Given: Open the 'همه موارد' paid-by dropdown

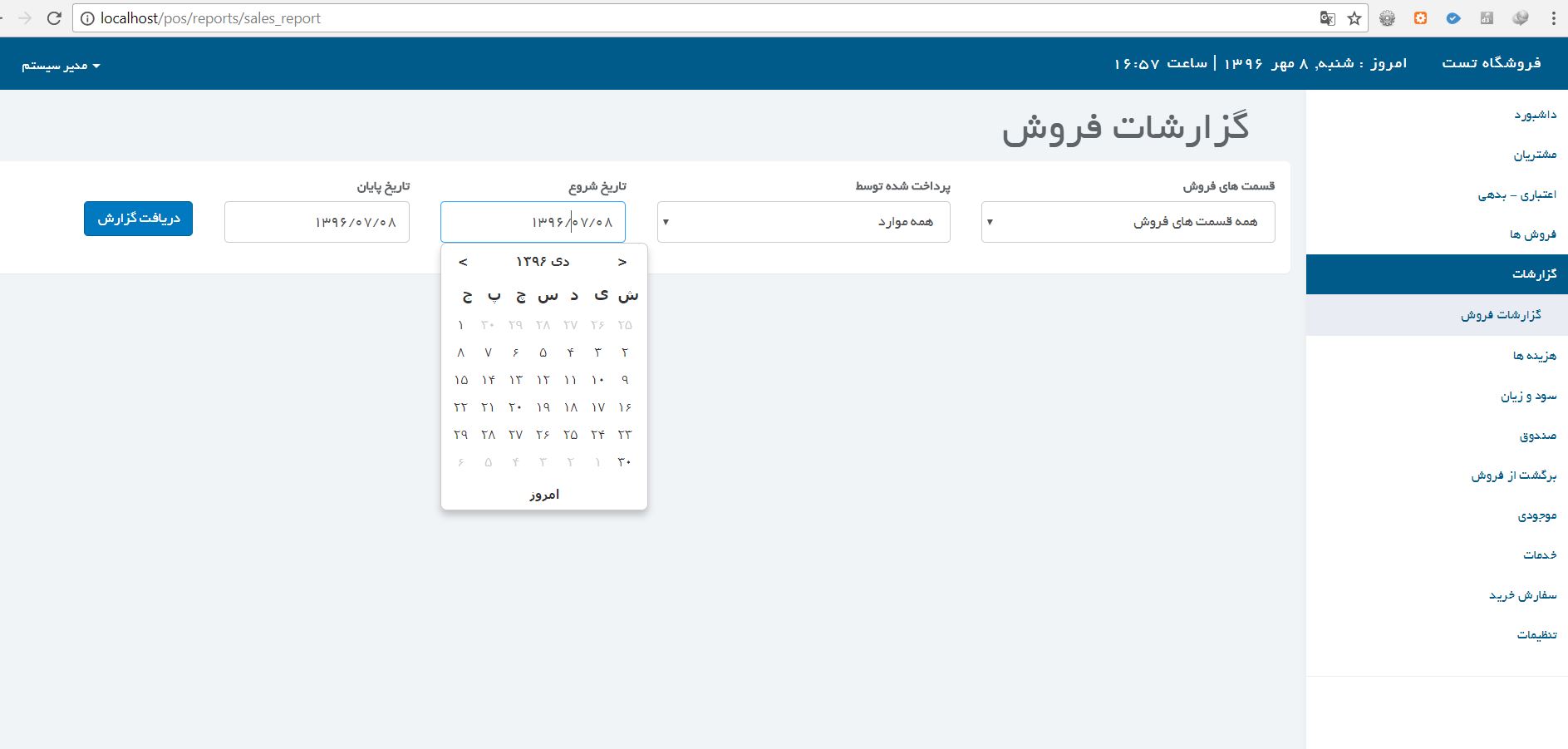Looking at the screenshot, I should pos(804,222).
